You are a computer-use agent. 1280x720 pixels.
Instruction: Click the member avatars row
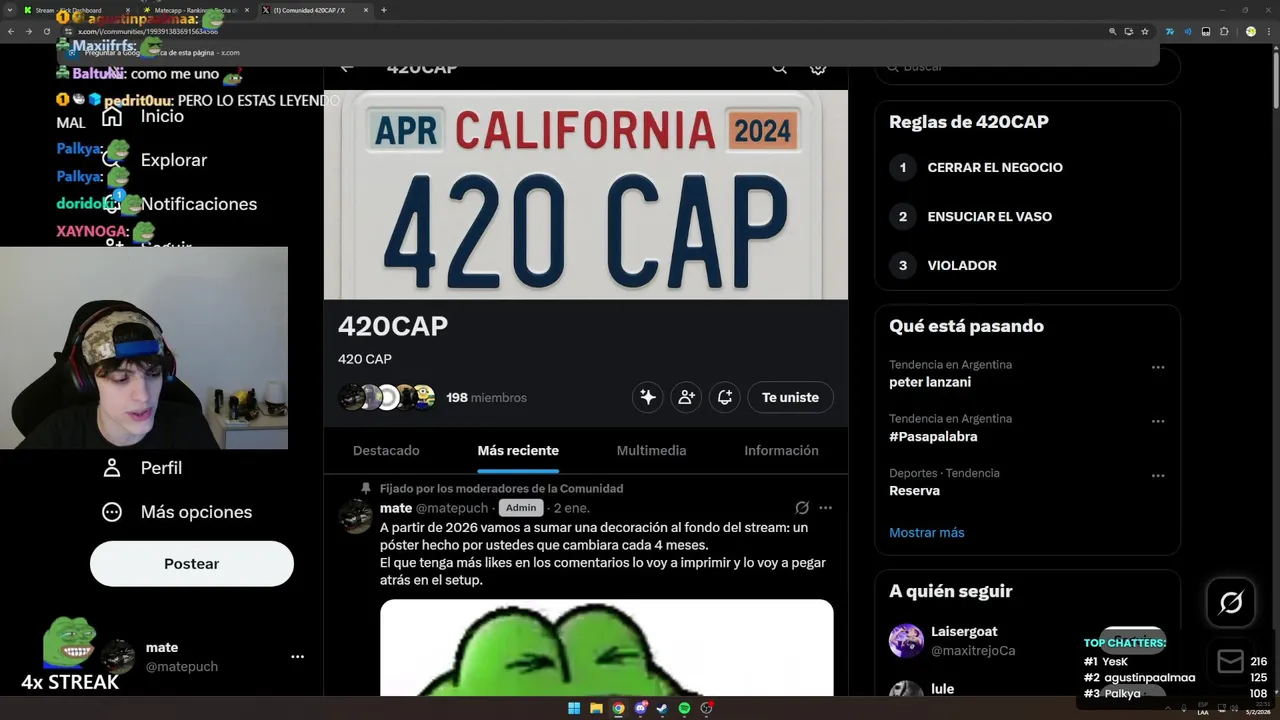[x=387, y=397]
